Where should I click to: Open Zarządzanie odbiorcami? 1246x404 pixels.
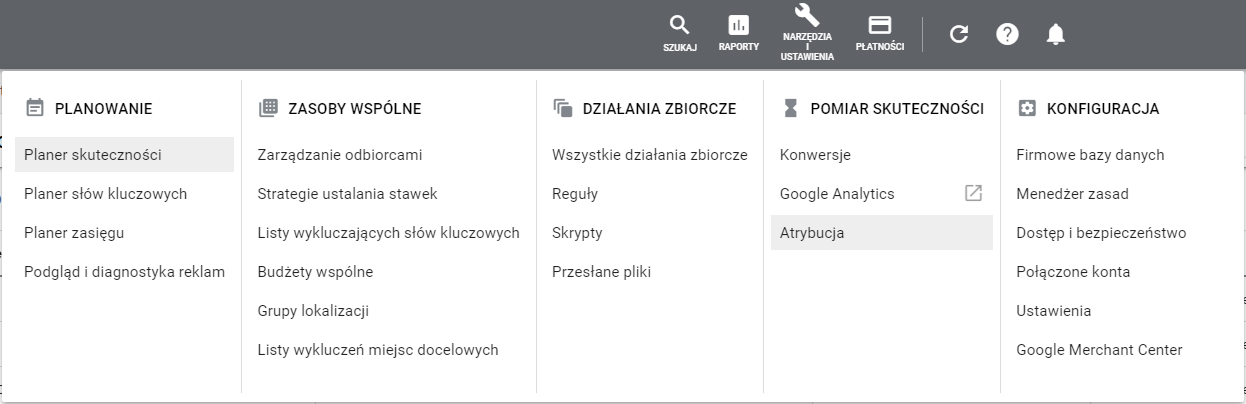coord(340,155)
